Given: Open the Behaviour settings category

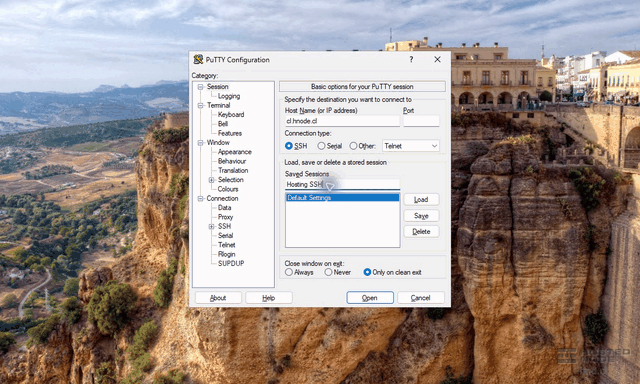Looking at the screenshot, I should pyautogui.click(x=232, y=161).
